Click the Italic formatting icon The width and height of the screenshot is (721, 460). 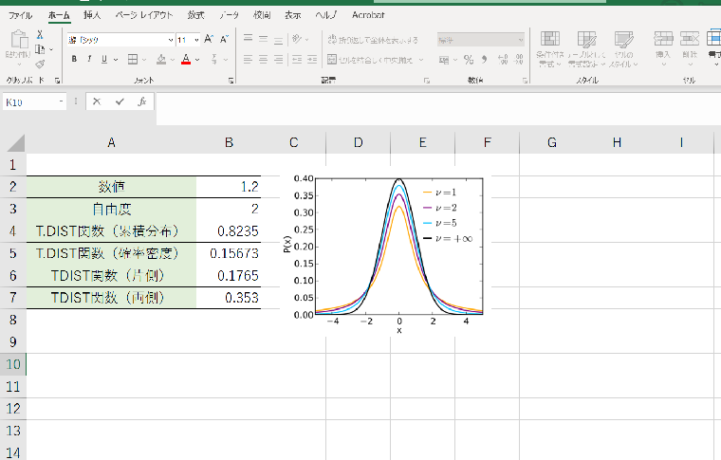point(89,60)
